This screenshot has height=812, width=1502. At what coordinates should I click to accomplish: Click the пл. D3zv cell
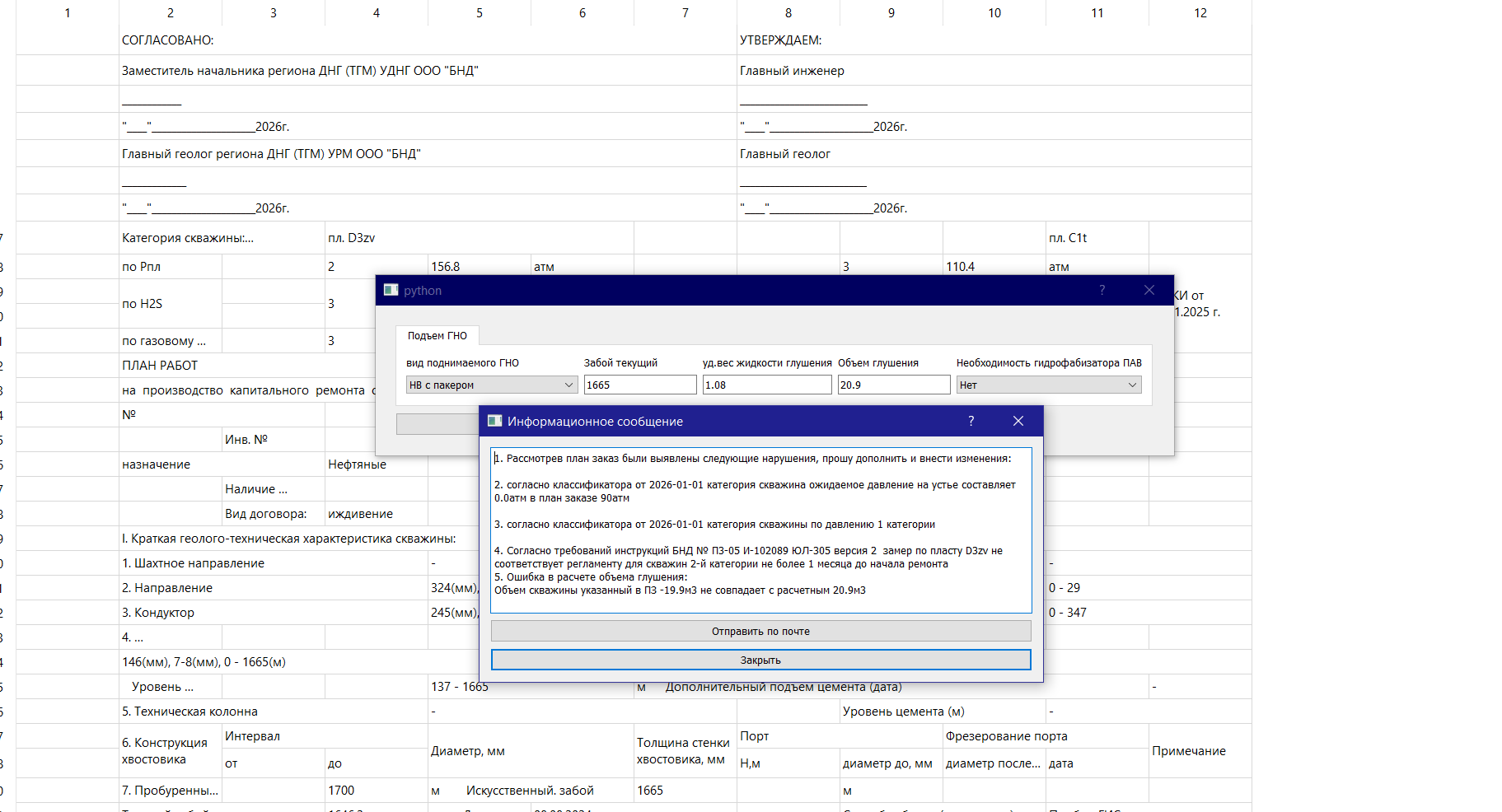[x=480, y=238]
